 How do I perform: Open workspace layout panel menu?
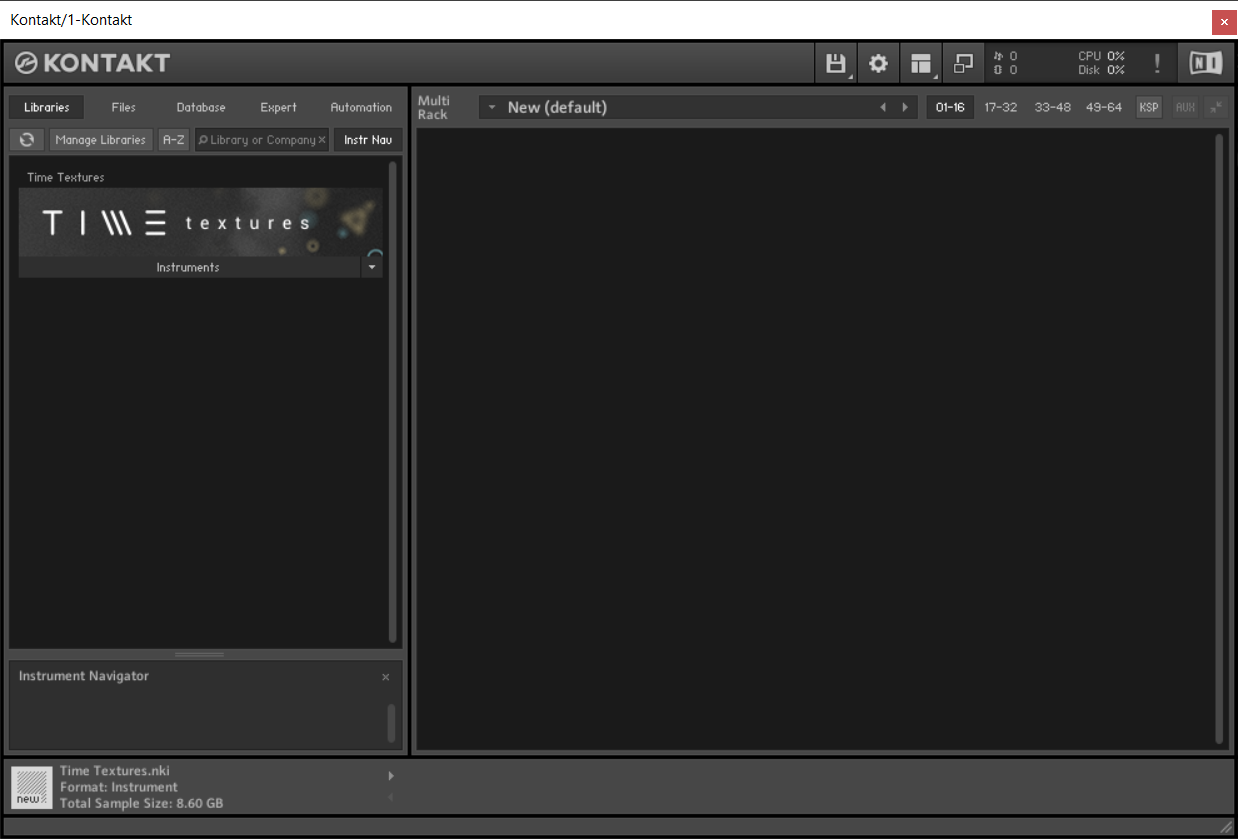tap(921, 64)
